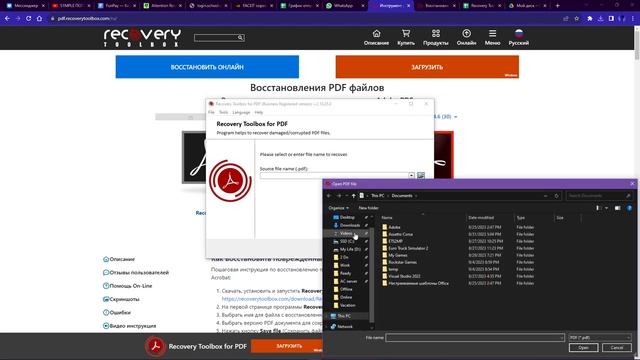Reload the browser page
Viewport: 640px width, 360px height.
tap(29, 18)
